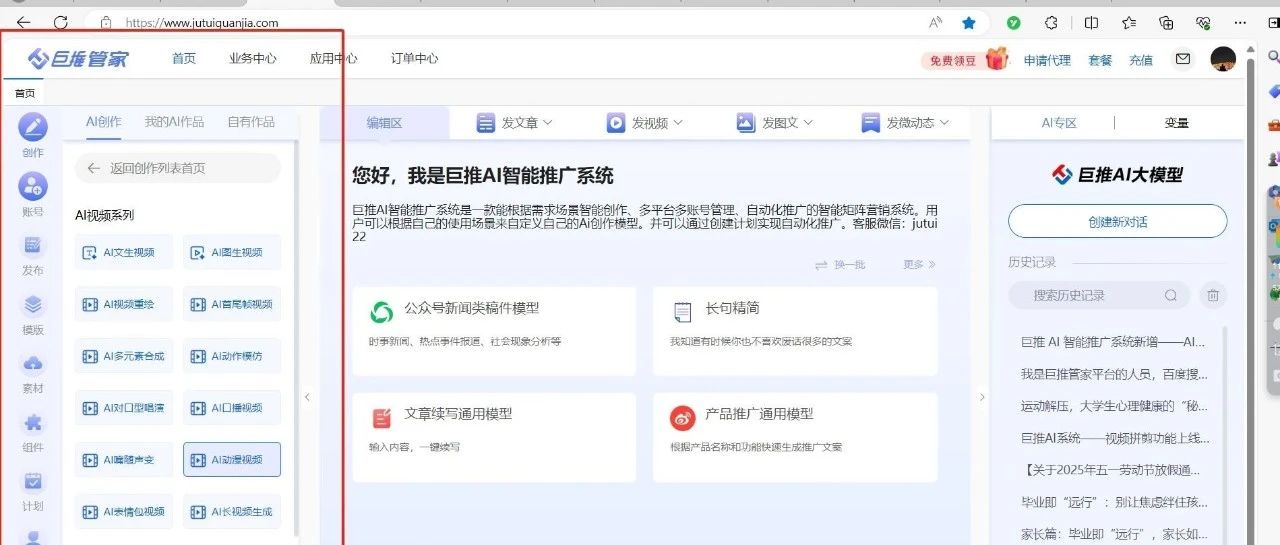Select the AI口播视频 tool
The height and width of the screenshot is (545, 1280).
point(232,408)
